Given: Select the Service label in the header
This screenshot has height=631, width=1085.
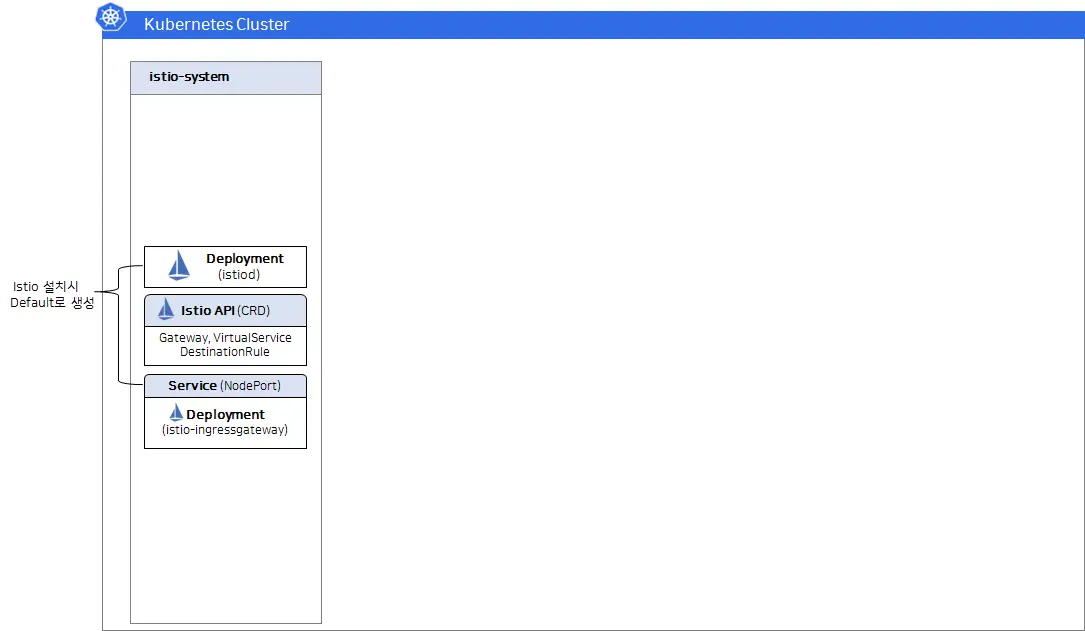Looking at the screenshot, I should coord(192,385).
